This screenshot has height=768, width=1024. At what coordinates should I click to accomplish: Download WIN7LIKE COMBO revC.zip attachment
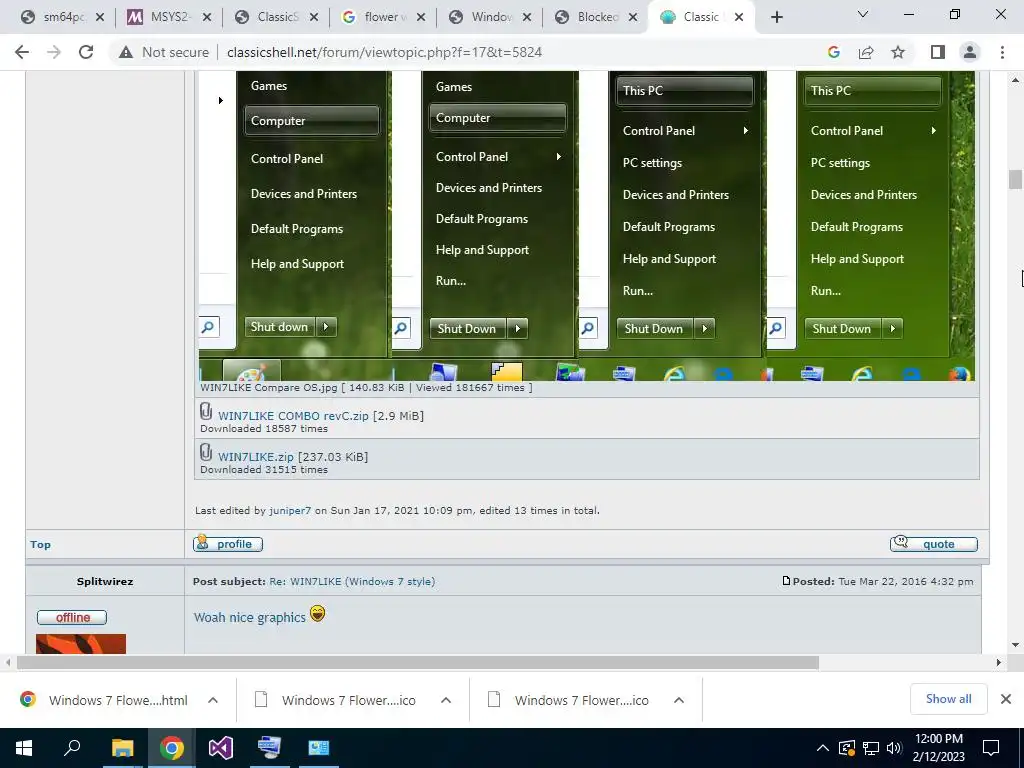293,416
